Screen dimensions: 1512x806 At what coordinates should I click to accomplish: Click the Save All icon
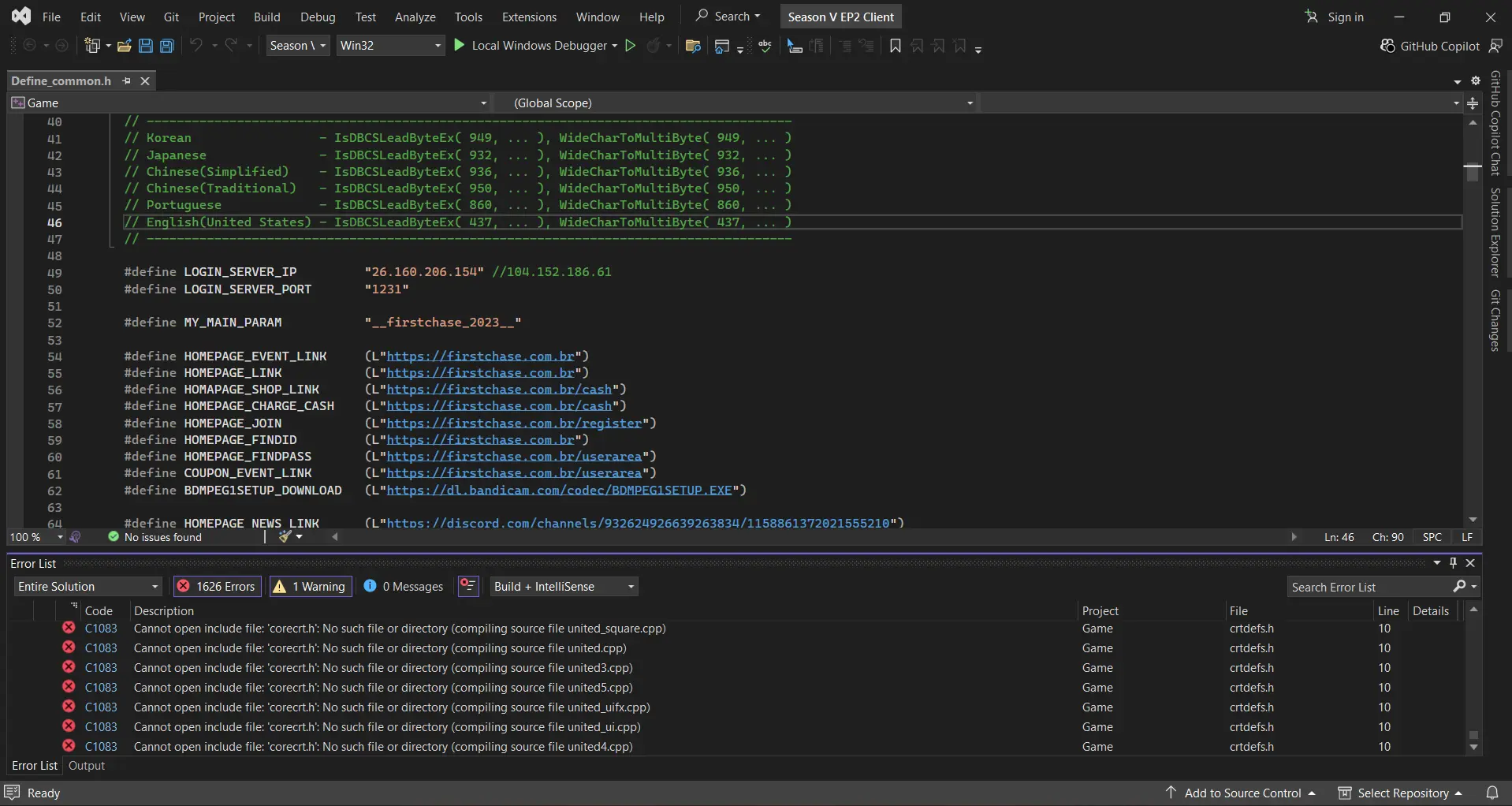166,46
